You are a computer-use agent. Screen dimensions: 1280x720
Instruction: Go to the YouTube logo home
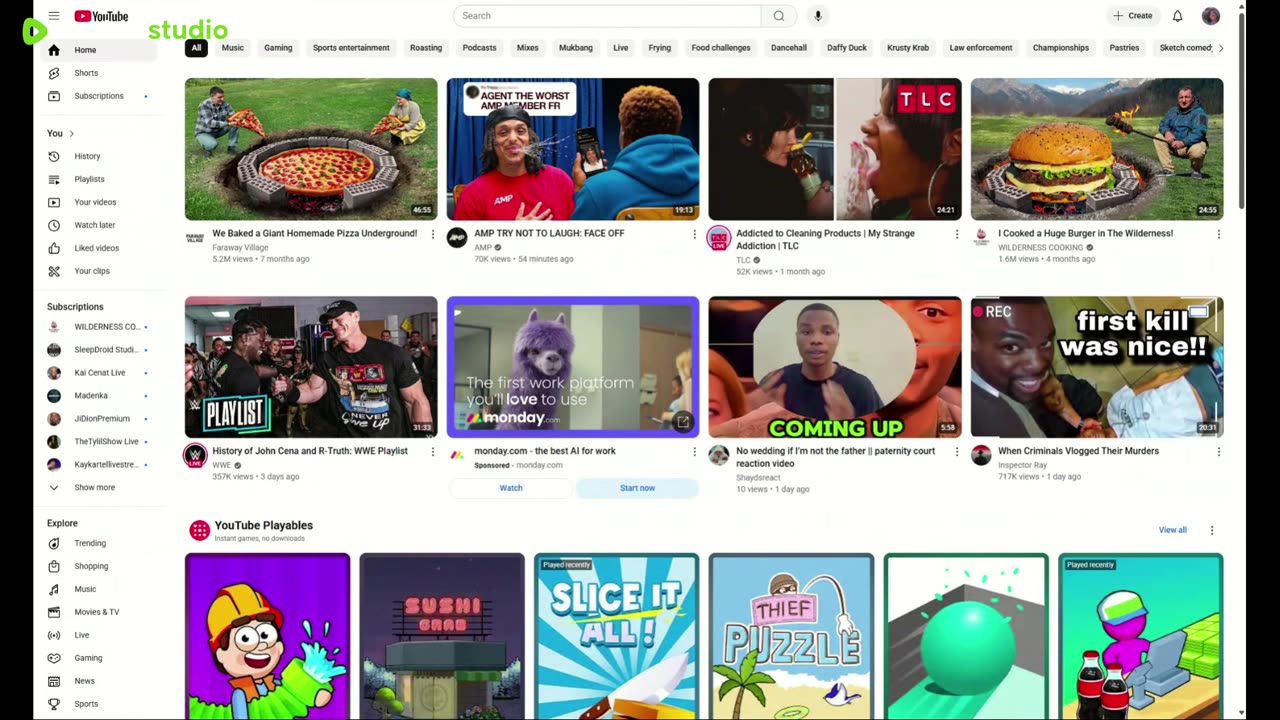[101, 16]
